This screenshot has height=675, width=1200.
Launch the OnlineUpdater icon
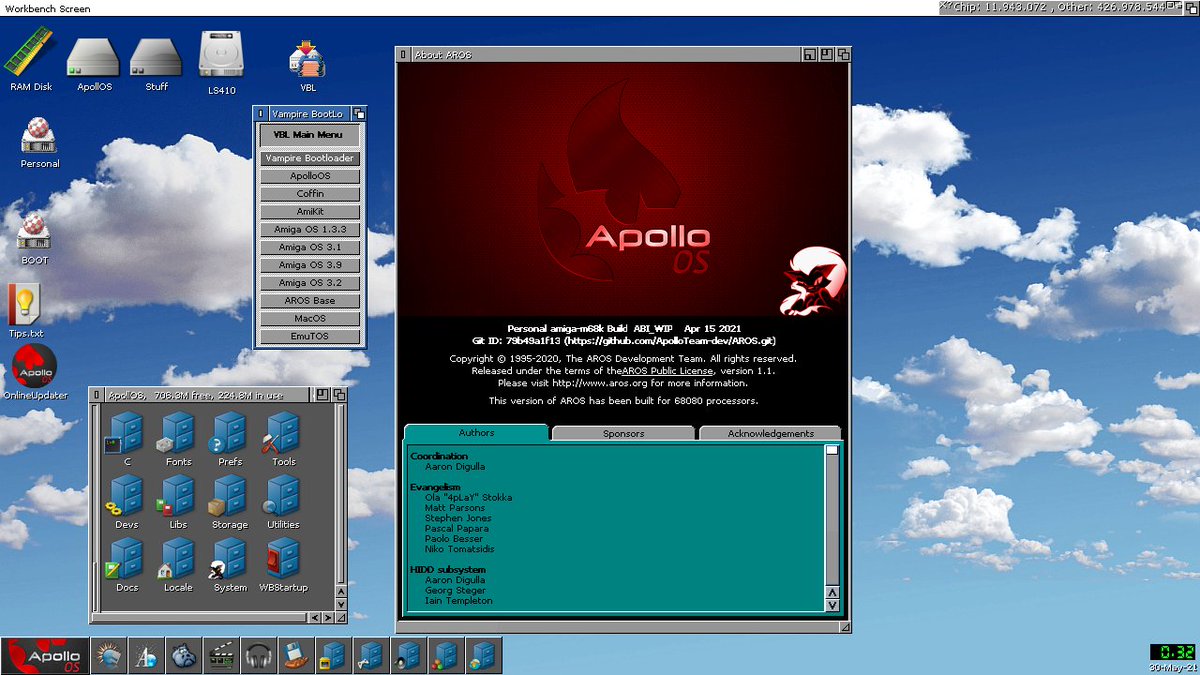(x=35, y=373)
